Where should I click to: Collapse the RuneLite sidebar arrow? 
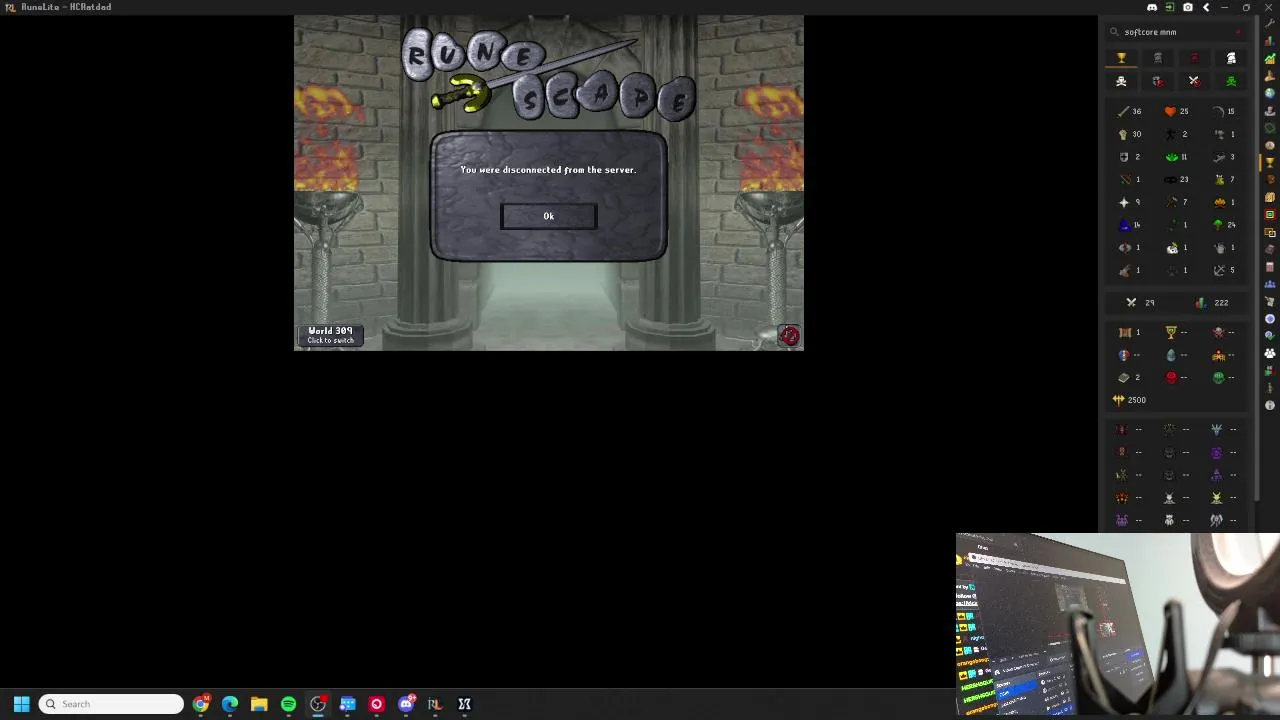point(1206,7)
